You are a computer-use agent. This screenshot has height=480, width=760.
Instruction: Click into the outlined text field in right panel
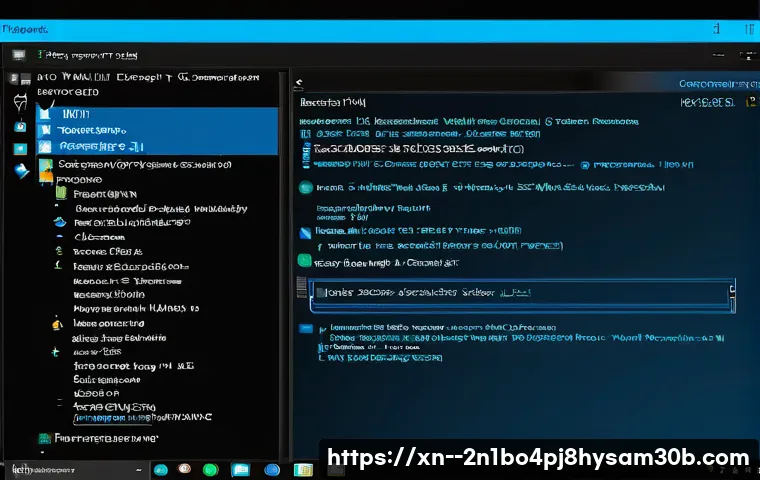click(x=522, y=294)
